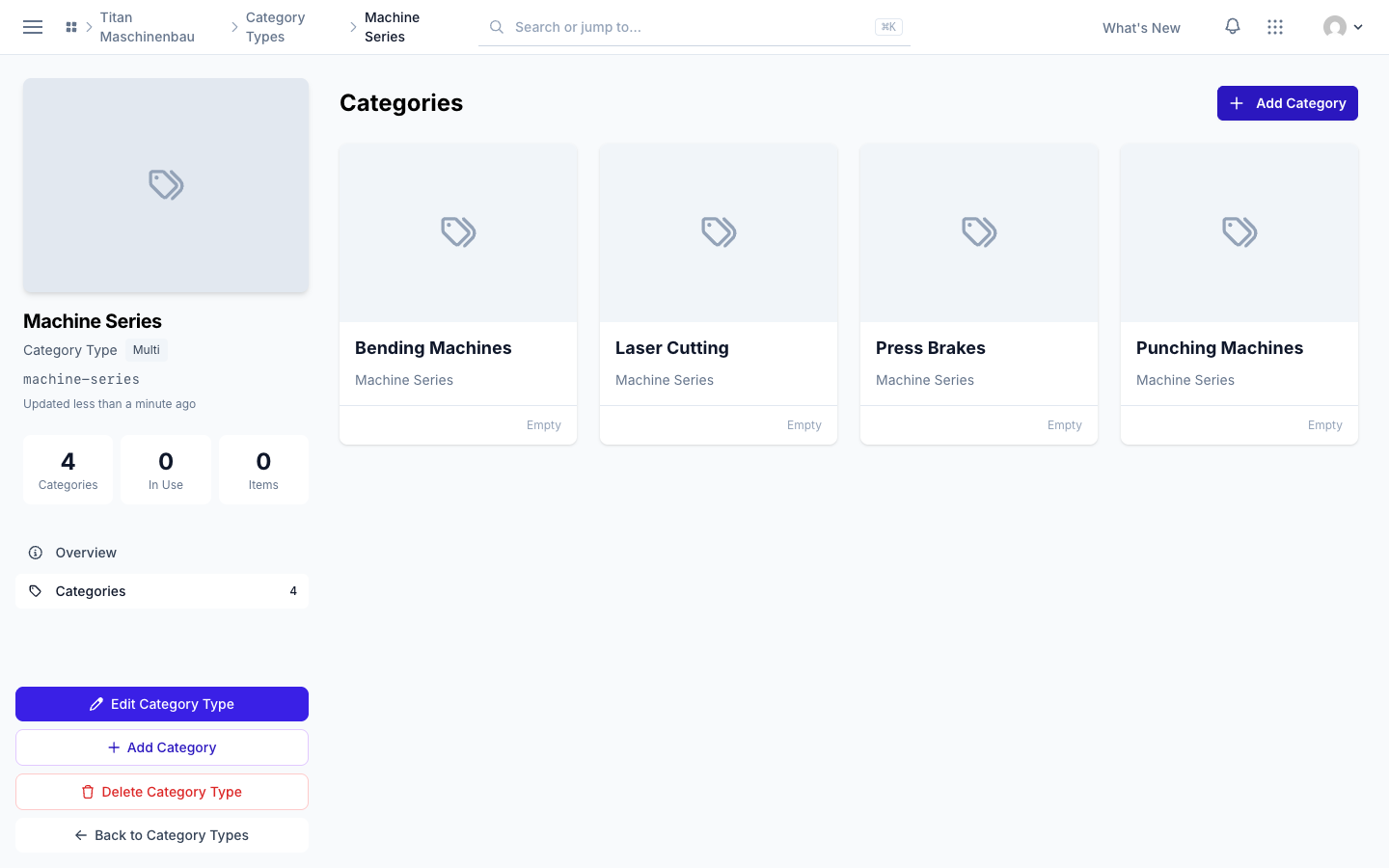Click the tag icon on Bending Machines card
This screenshot has height=868, width=1389.
click(x=458, y=232)
